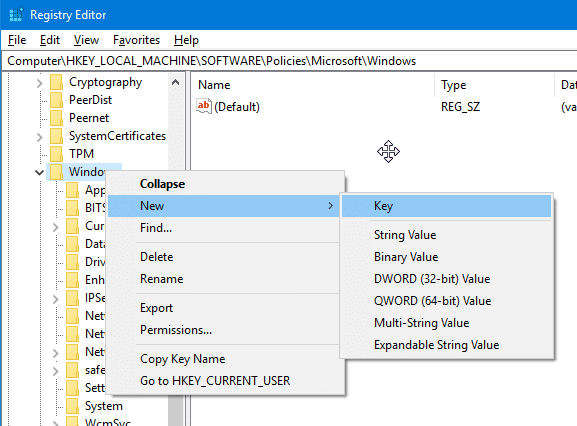
Task: Click the Cryptography folder icon
Action: tap(56, 82)
